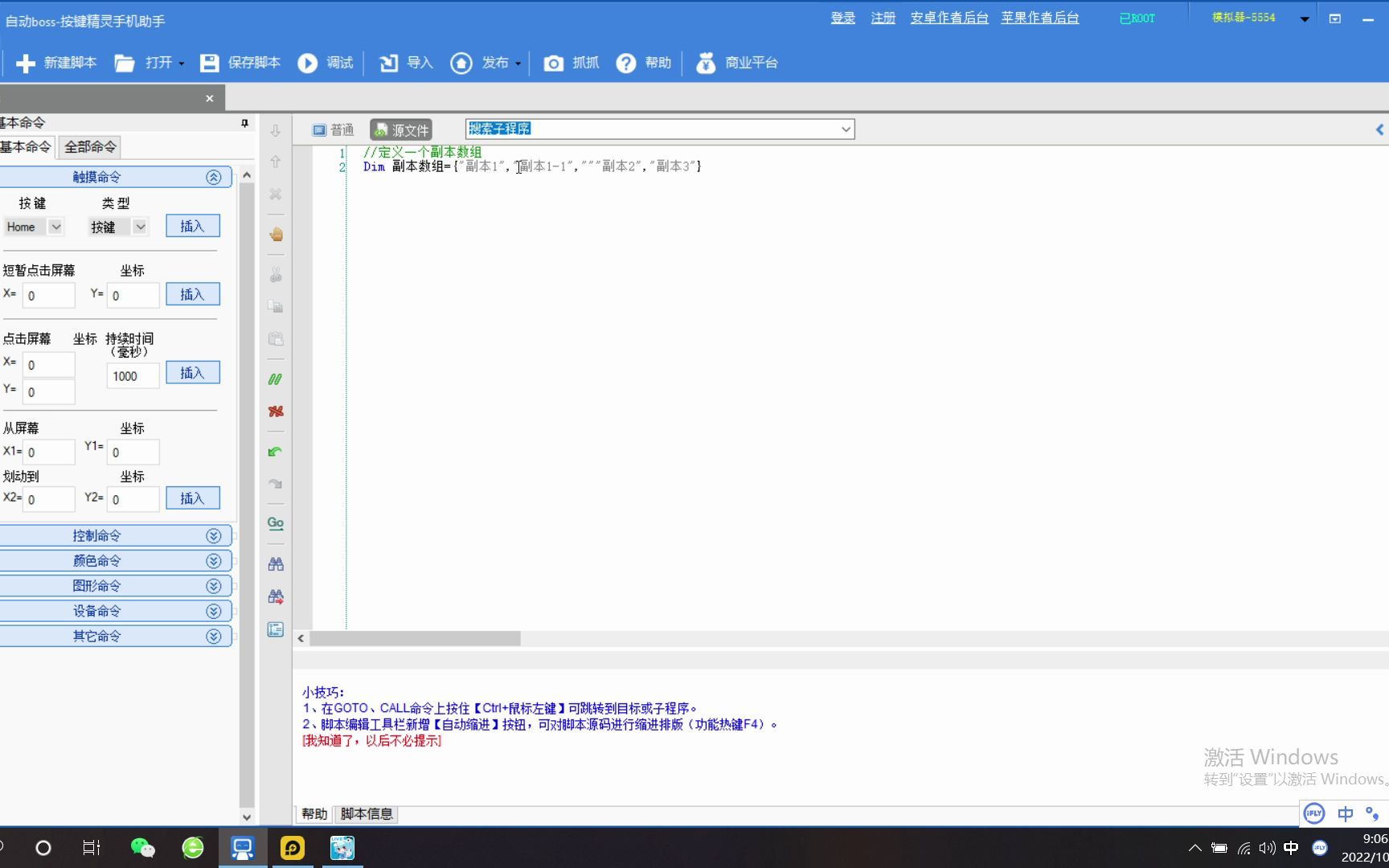
Task: Dismiss tips via red 'don't show again' link
Action: (x=371, y=741)
